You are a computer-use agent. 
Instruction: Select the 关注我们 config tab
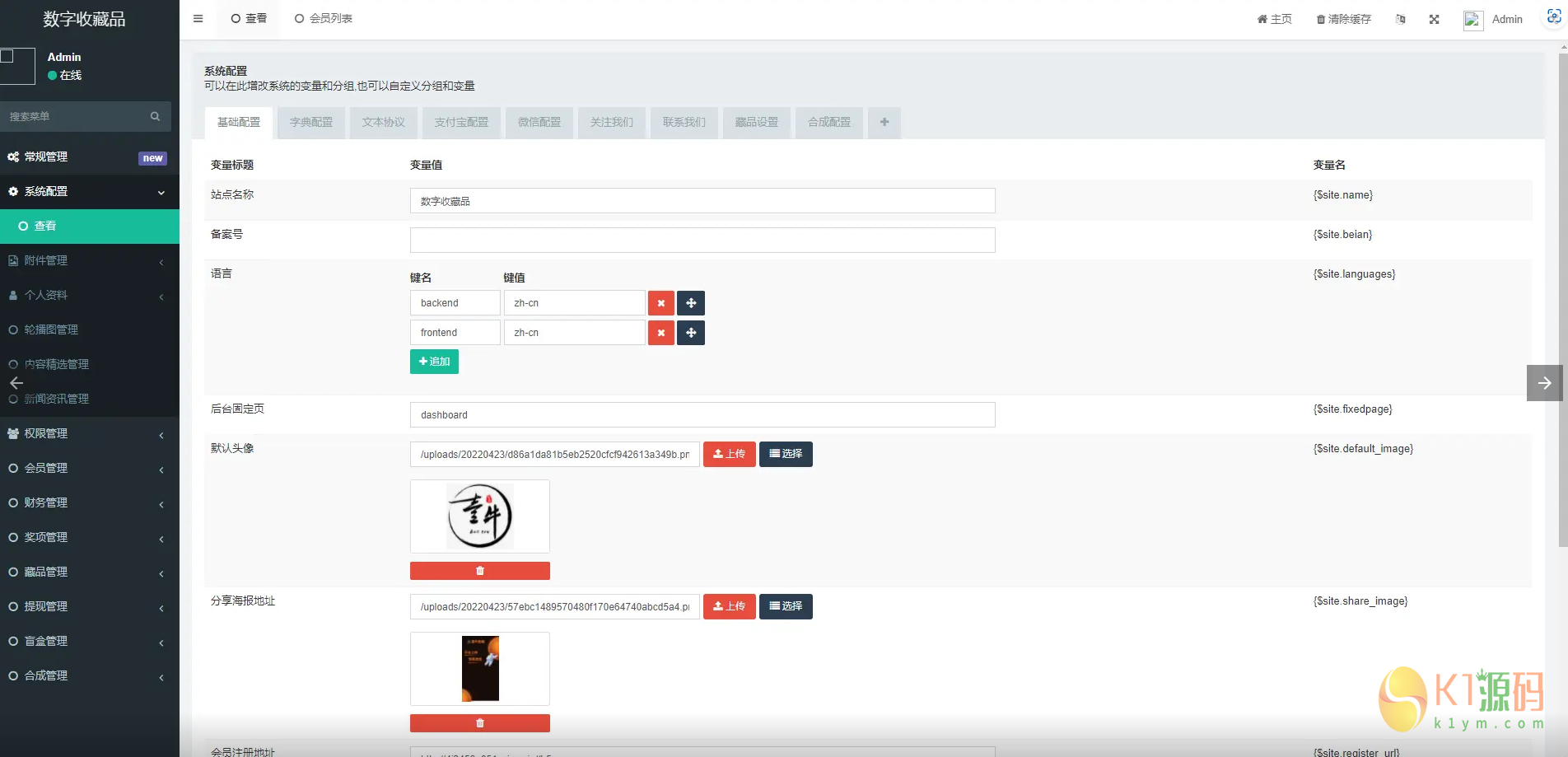[x=612, y=123]
